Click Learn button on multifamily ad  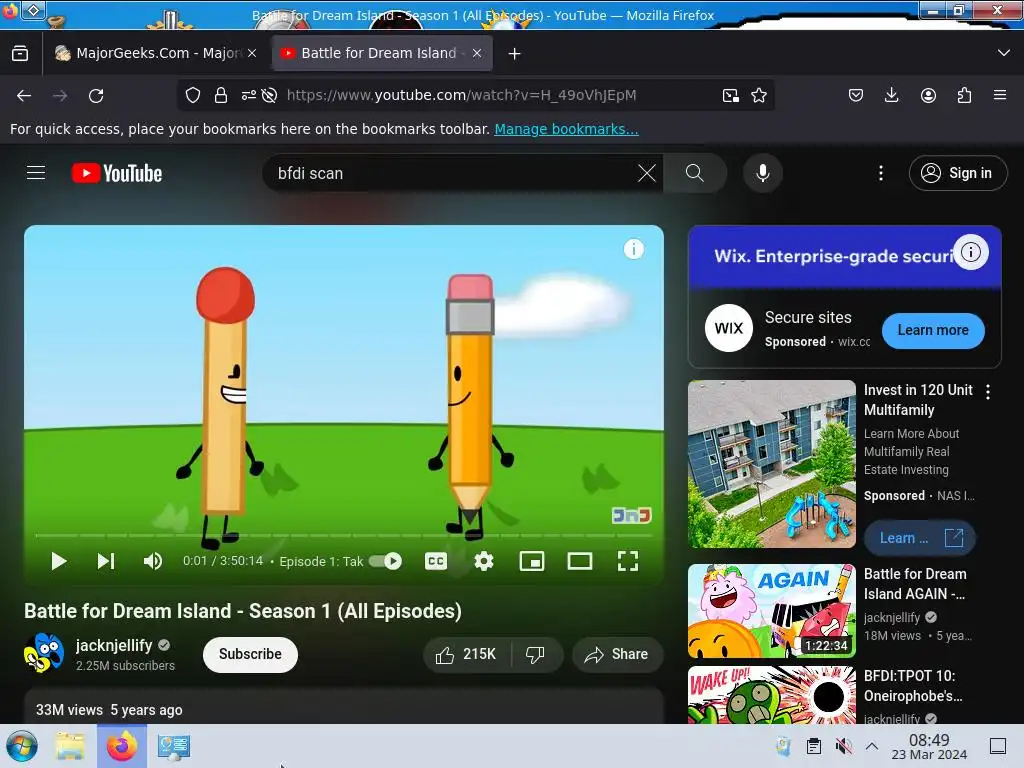pos(920,538)
